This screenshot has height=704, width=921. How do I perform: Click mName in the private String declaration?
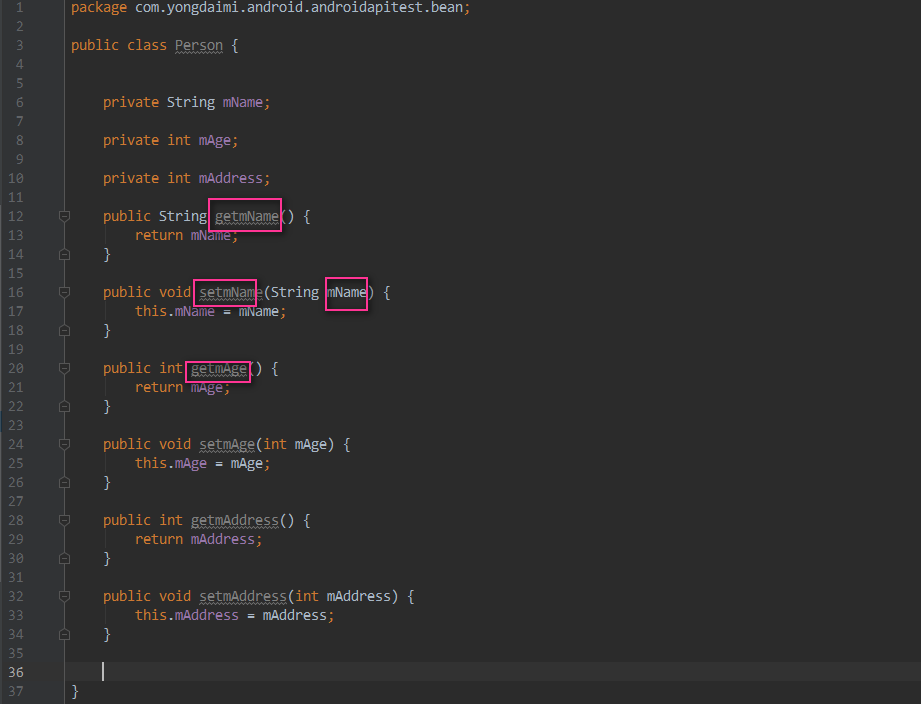[243, 103]
